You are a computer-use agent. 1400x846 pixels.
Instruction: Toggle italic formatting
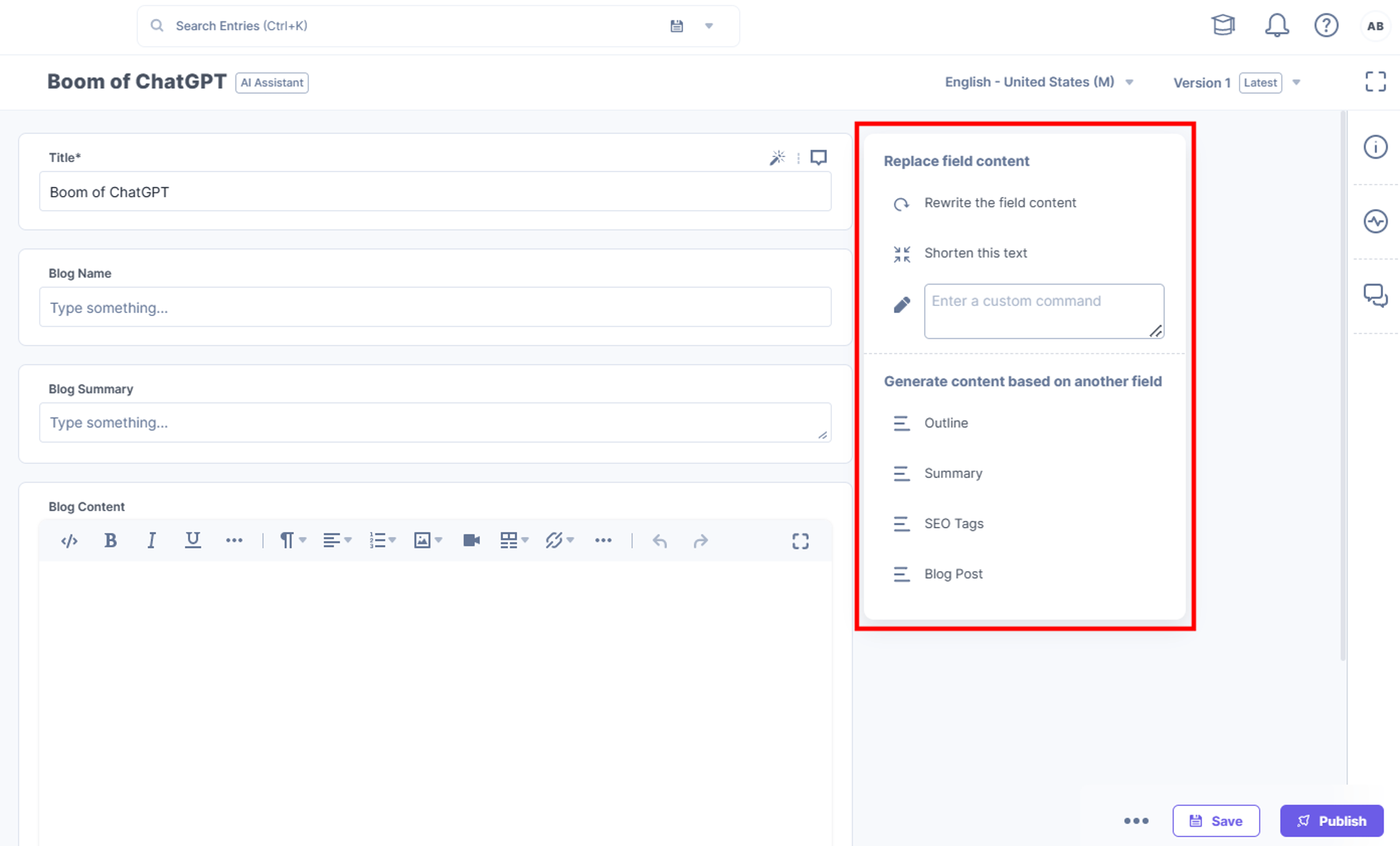[151, 540]
